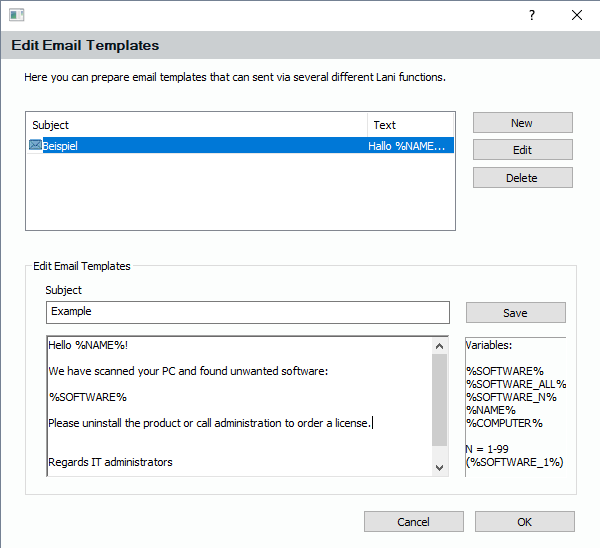Click the 'Hello %NAME%!' line in the message body
Viewport: 600px width, 548px height.
coord(89,346)
